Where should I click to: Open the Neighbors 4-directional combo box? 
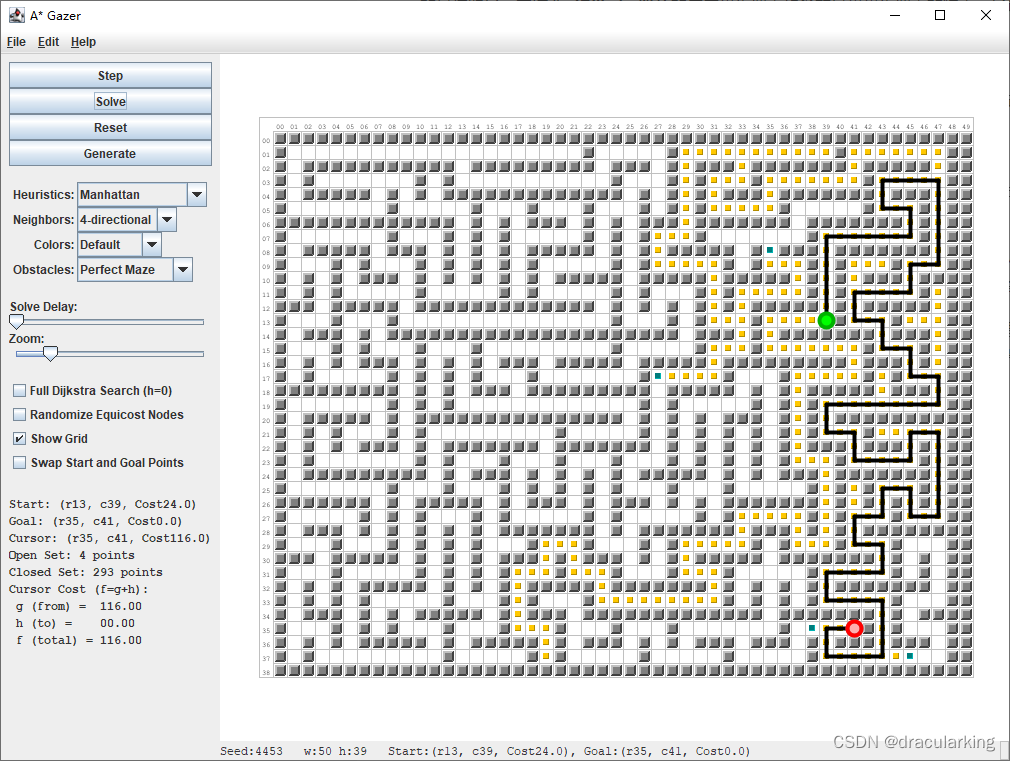(127, 220)
